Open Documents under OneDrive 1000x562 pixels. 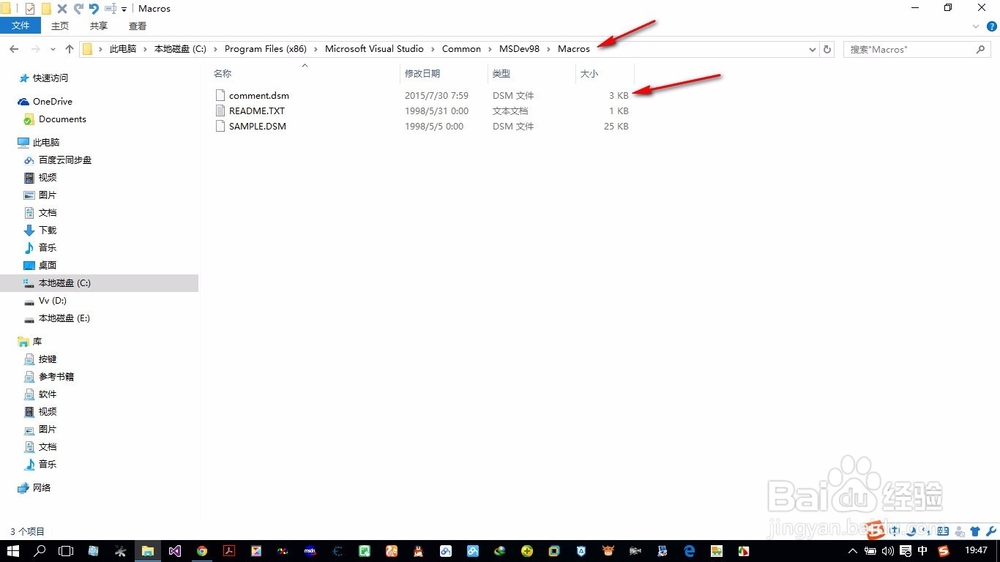(x=62, y=119)
